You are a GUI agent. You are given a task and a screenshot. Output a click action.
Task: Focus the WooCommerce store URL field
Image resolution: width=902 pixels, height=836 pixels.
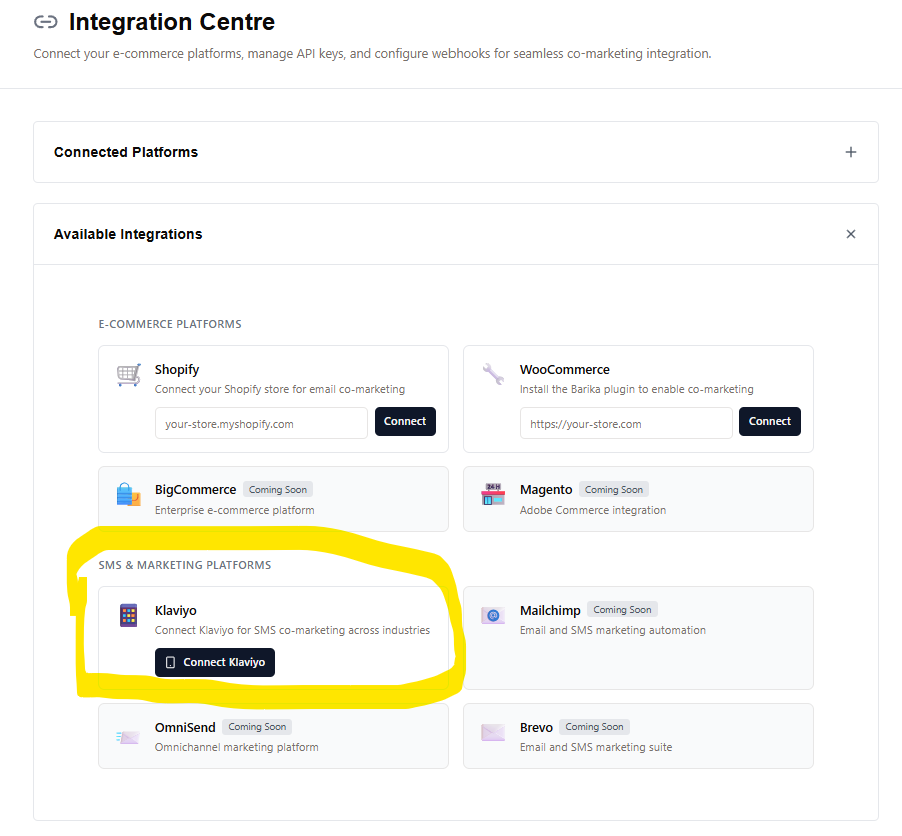626,423
